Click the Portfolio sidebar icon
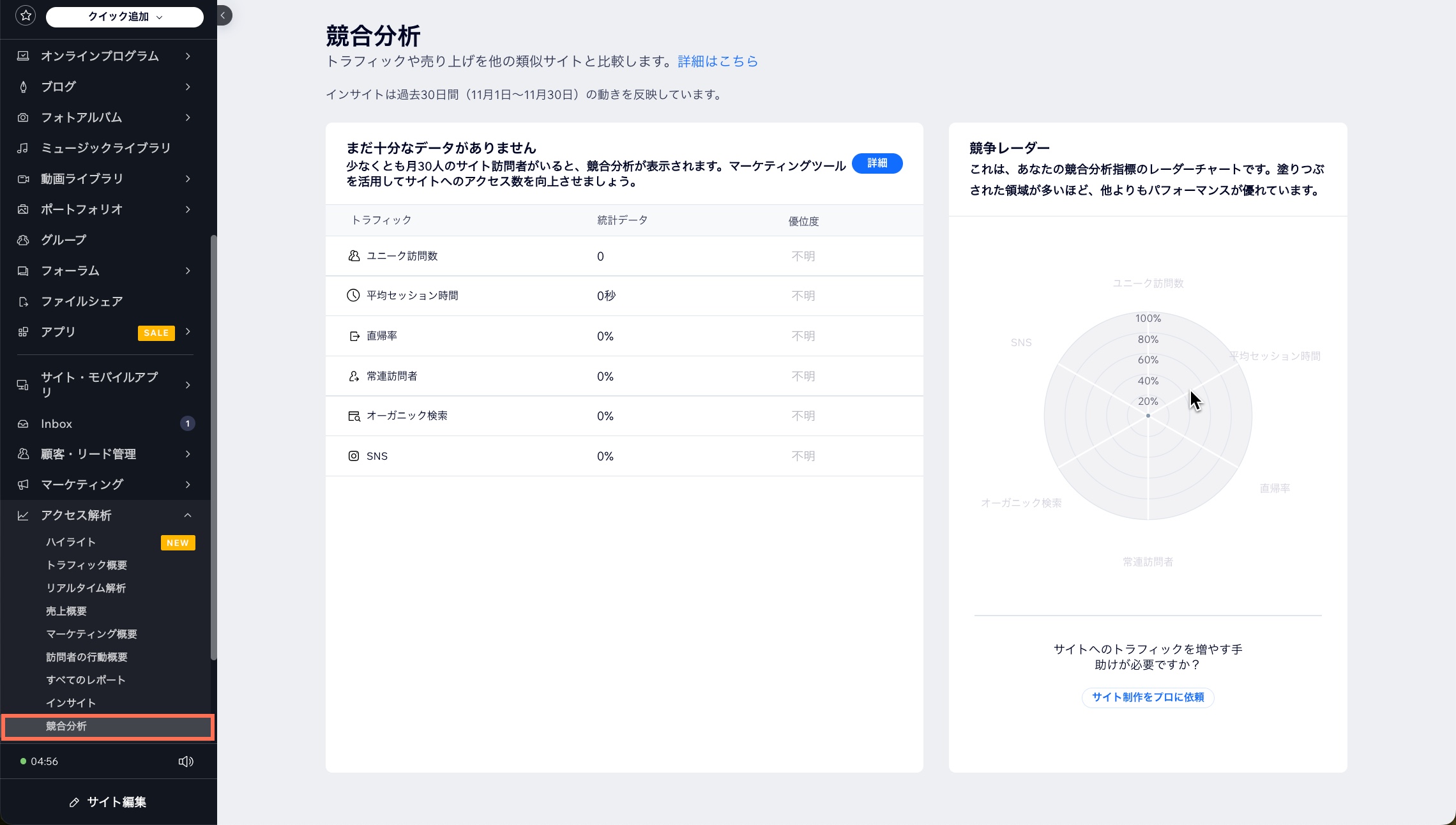Image resolution: width=1456 pixels, height=825 pixels. click(x=23, y=209)
